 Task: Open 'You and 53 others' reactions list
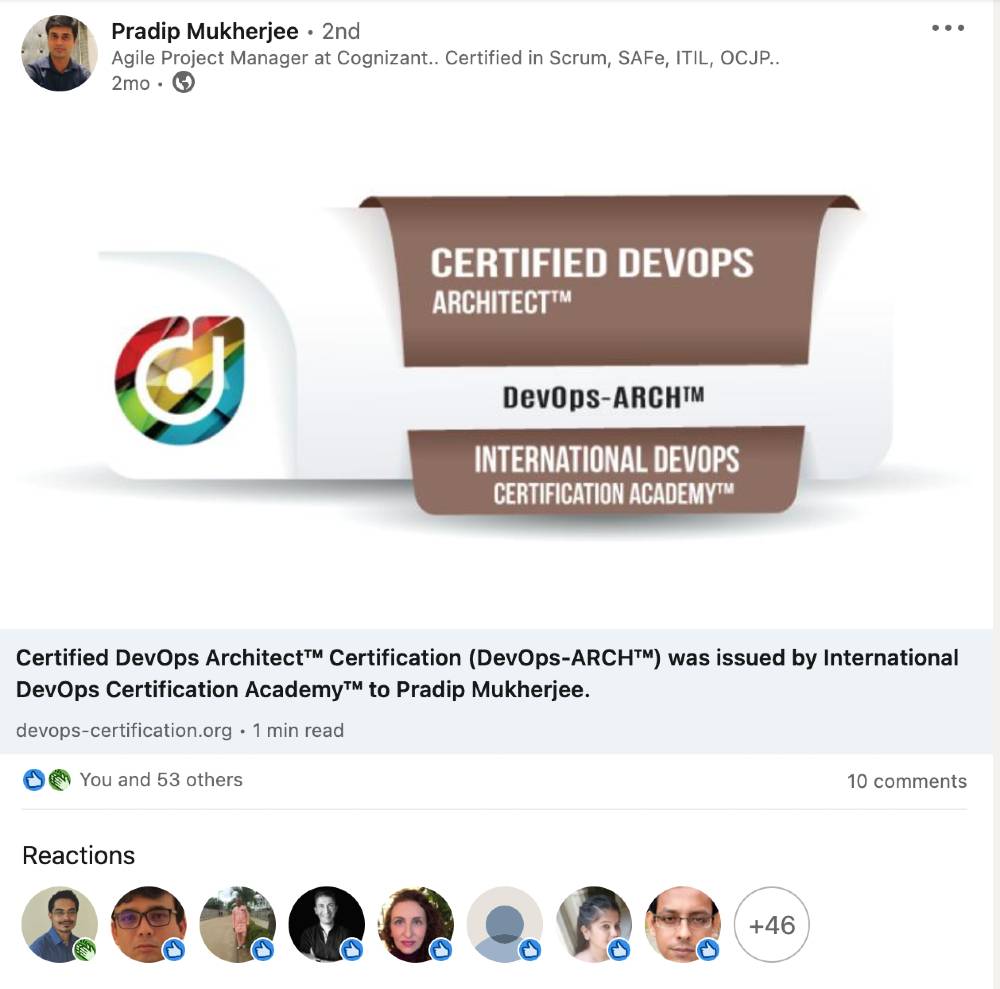[x=161, y=780]
